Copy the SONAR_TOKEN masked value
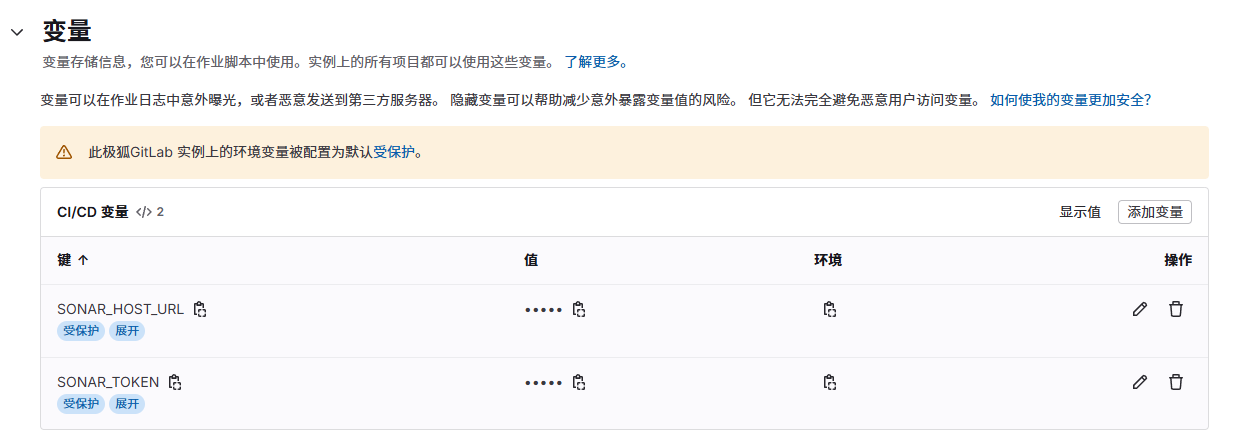This screenshot has width=1241, height=432. point(578,382)
